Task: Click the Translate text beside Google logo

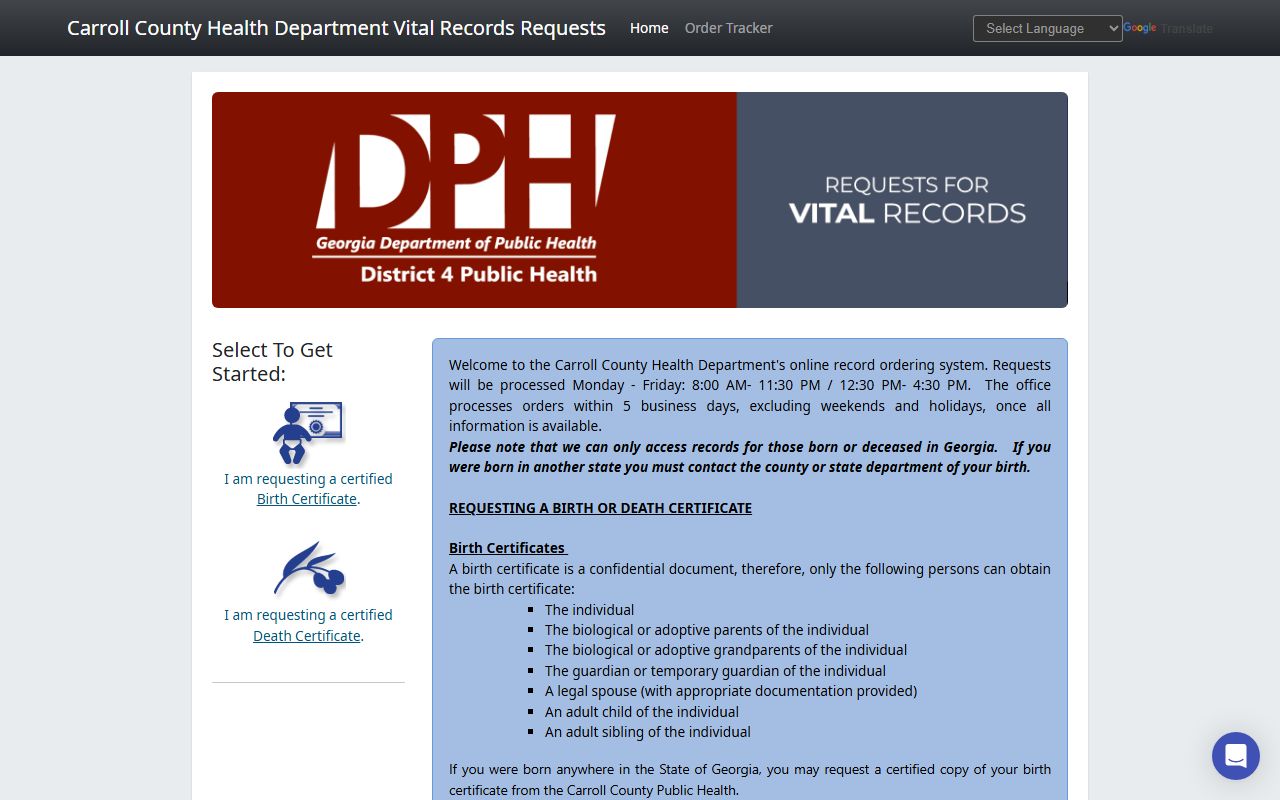Action: point(1187,28)
